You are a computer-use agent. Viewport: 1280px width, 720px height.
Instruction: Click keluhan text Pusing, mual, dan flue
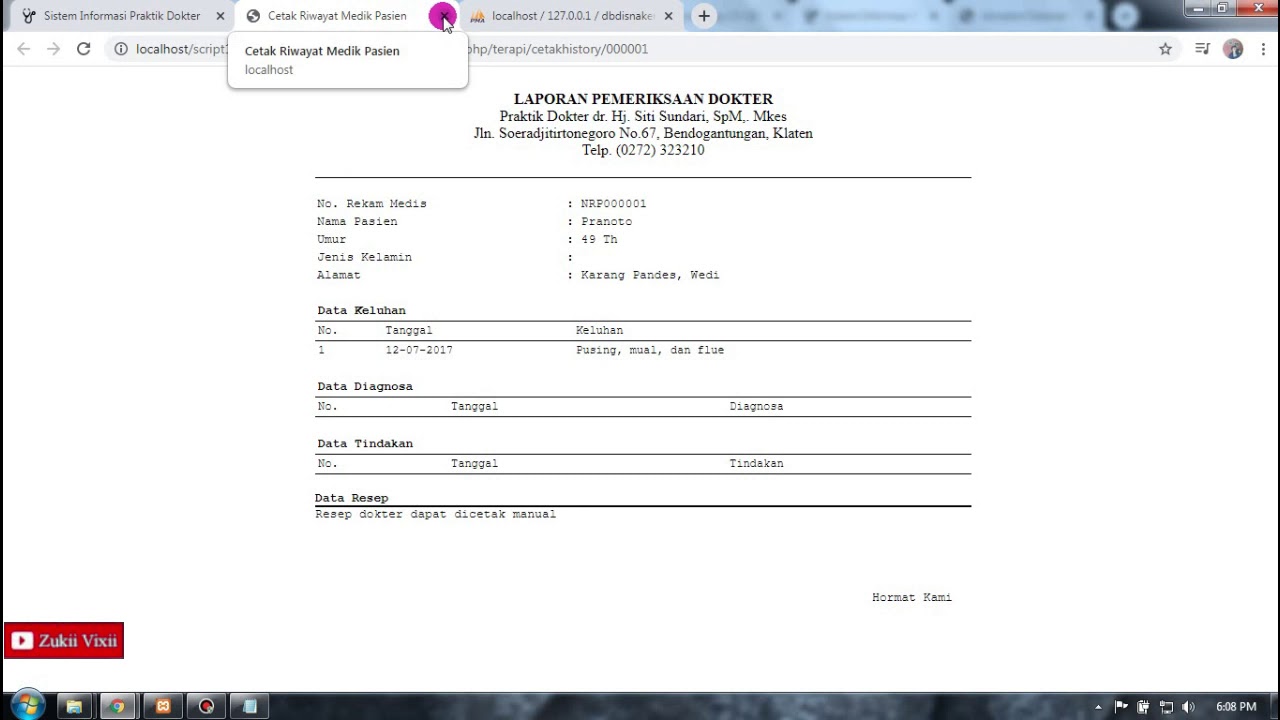click(650, 351)
